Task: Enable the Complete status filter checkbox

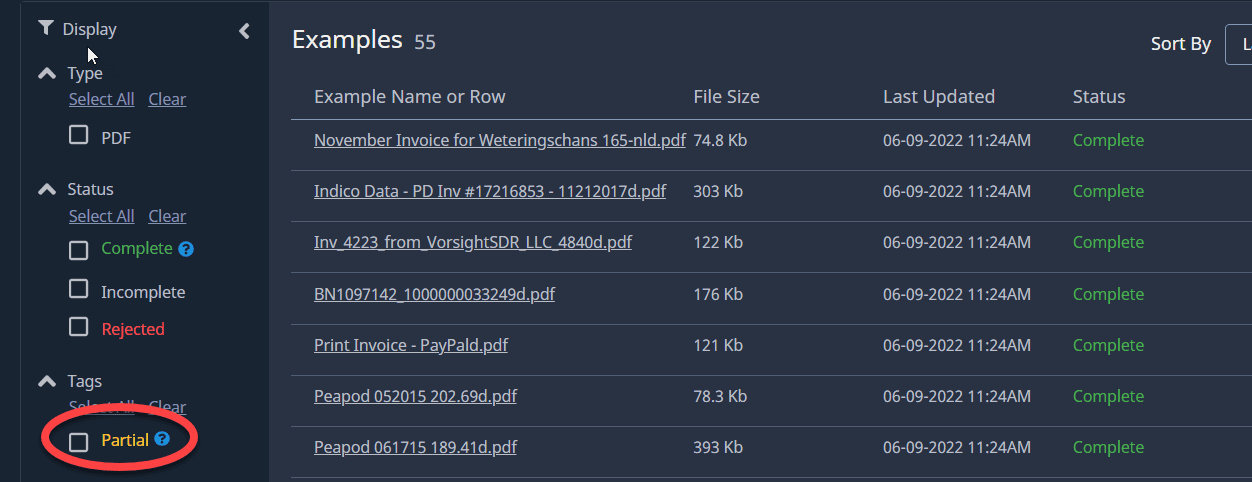Action: click(x=78, y=250)
